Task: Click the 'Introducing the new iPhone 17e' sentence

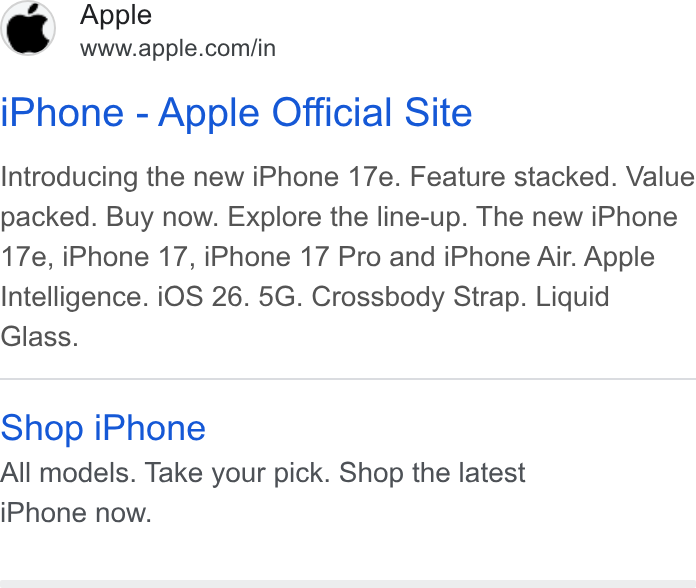Action: pyautogui.click(x=200, y=177)
